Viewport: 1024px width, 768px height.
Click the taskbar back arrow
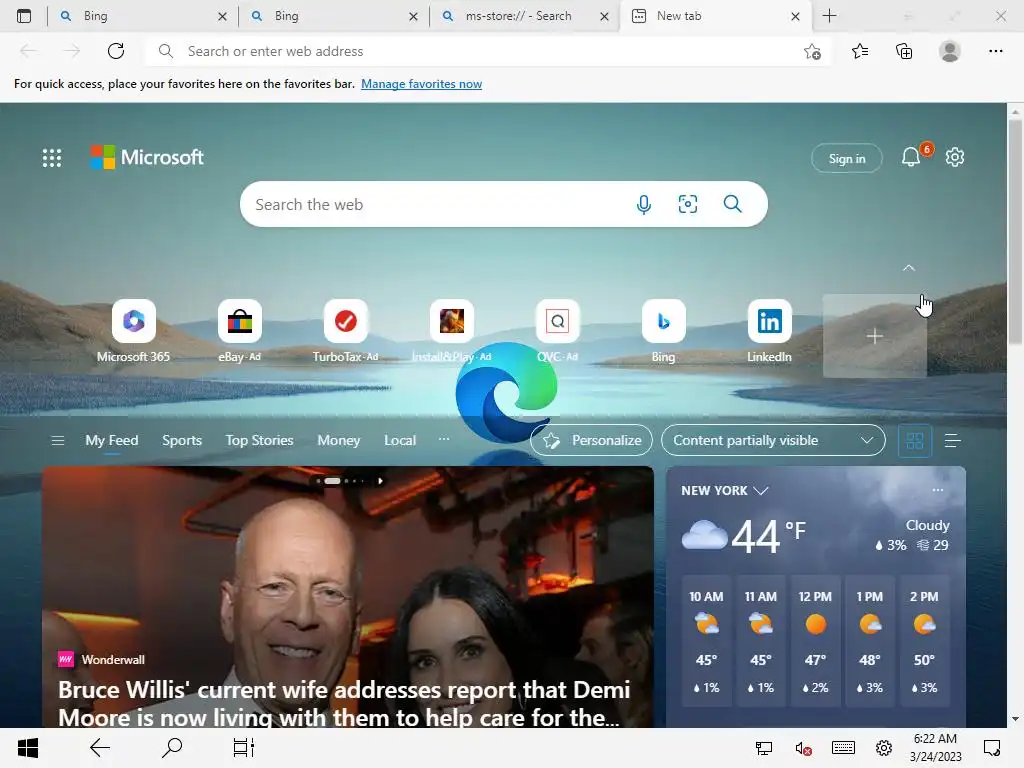click(x=100, y=748)
